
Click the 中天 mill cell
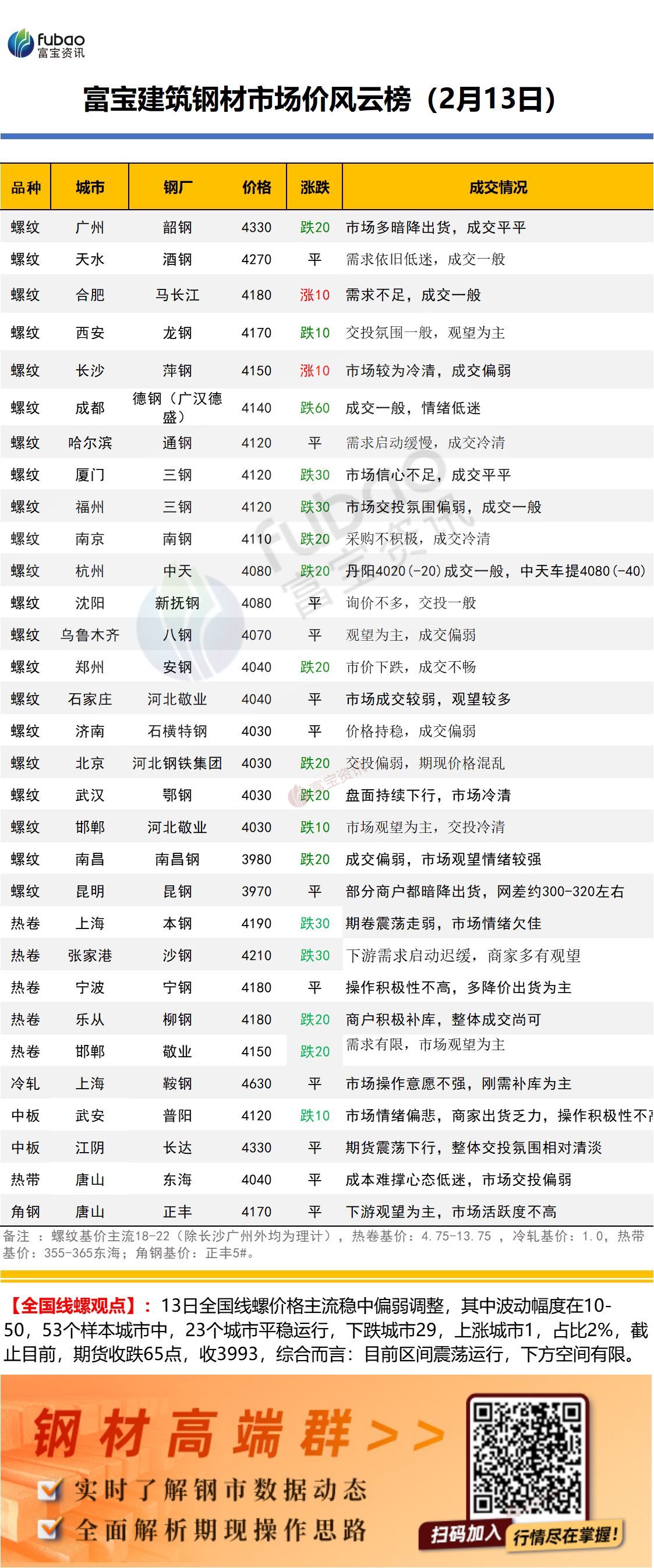point(178,571)
